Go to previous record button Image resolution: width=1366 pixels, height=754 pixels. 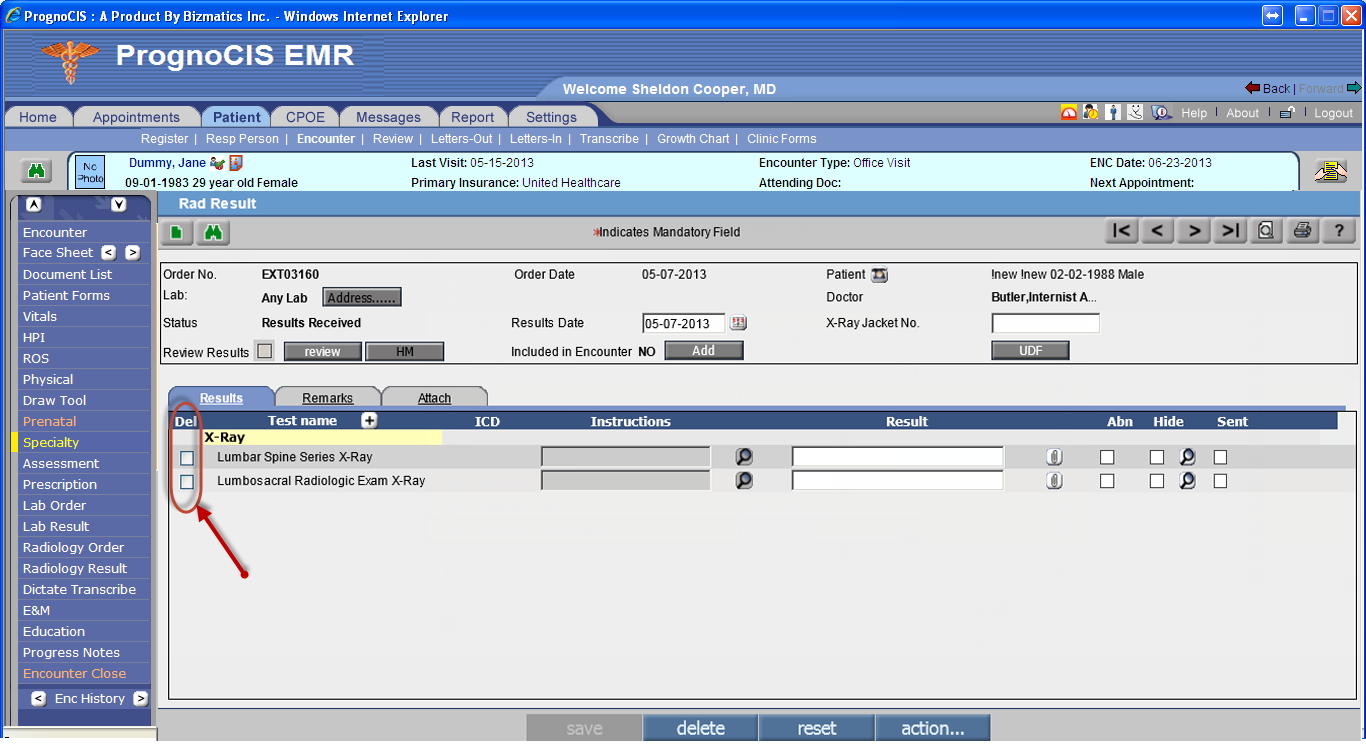(x=1158, y=231)
